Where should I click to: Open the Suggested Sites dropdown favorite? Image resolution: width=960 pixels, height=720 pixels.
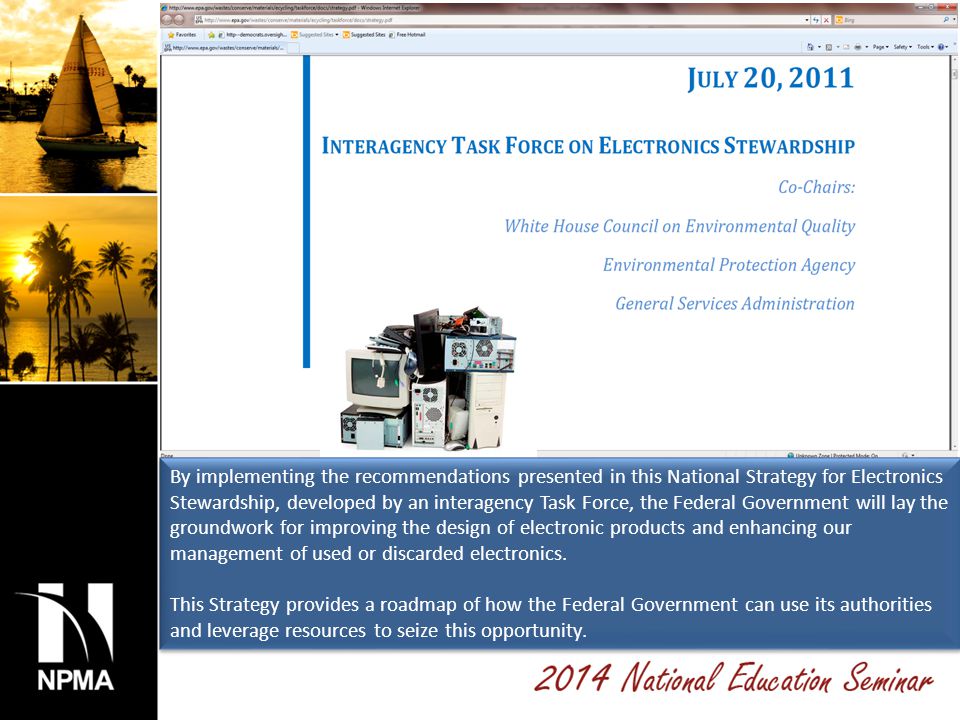click(x=315, y=35)
